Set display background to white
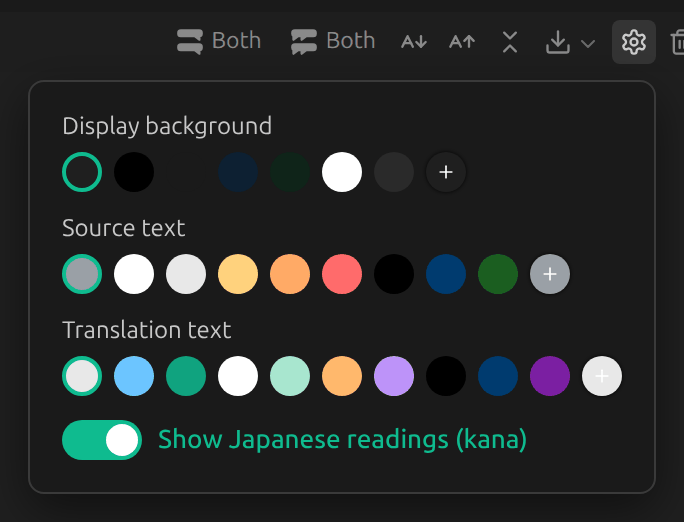Image resolution: width=684 pixels, height=522 pixels. pyautogui.click(x=342, y=172)
